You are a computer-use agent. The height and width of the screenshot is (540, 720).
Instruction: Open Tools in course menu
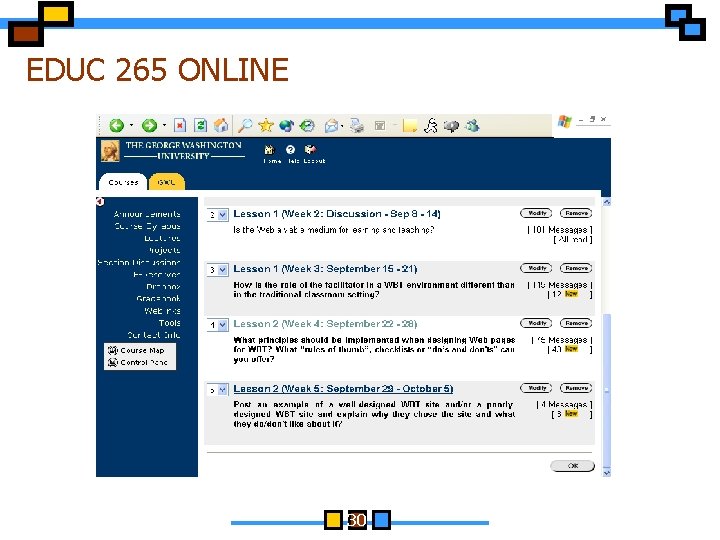(169, 323)
